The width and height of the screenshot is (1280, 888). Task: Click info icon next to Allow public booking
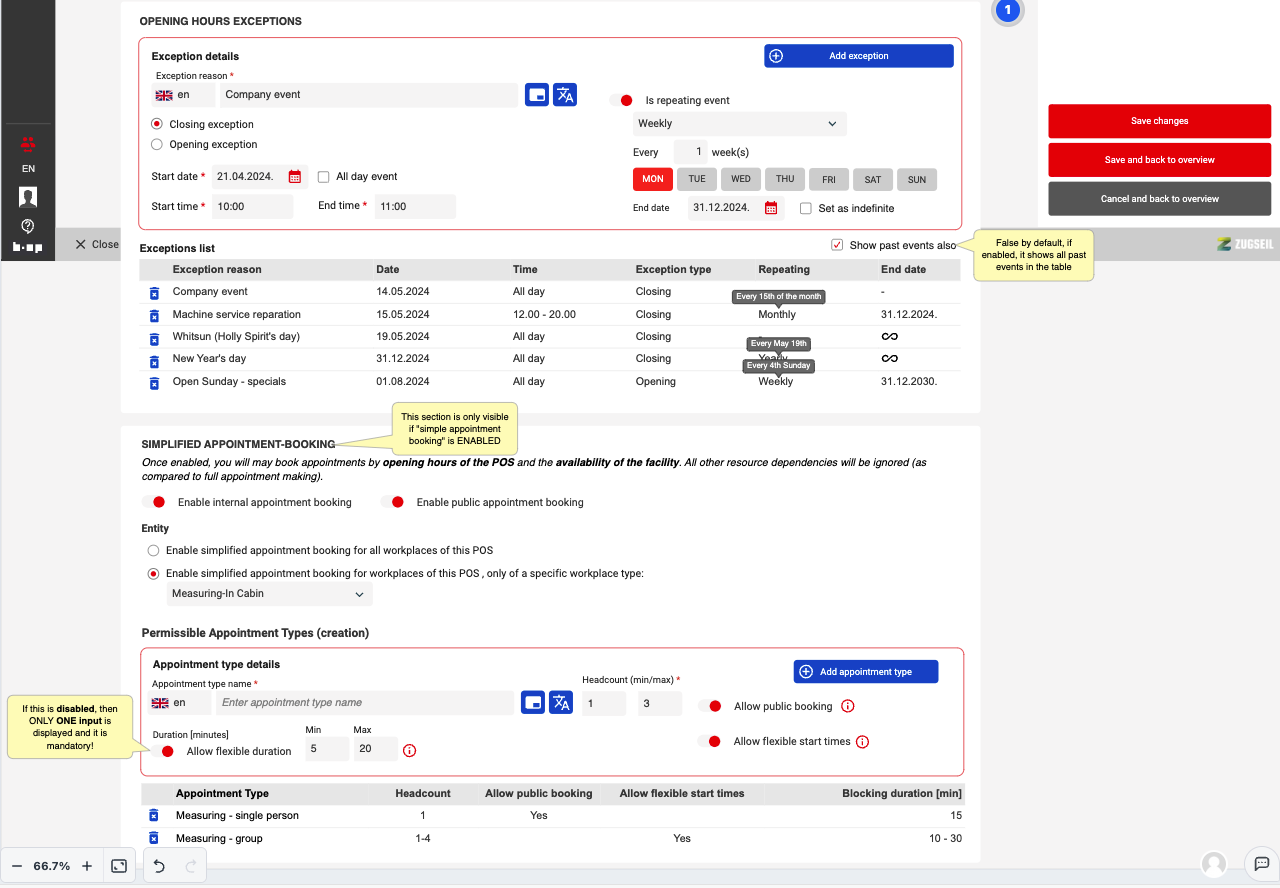tap(848, 706)
